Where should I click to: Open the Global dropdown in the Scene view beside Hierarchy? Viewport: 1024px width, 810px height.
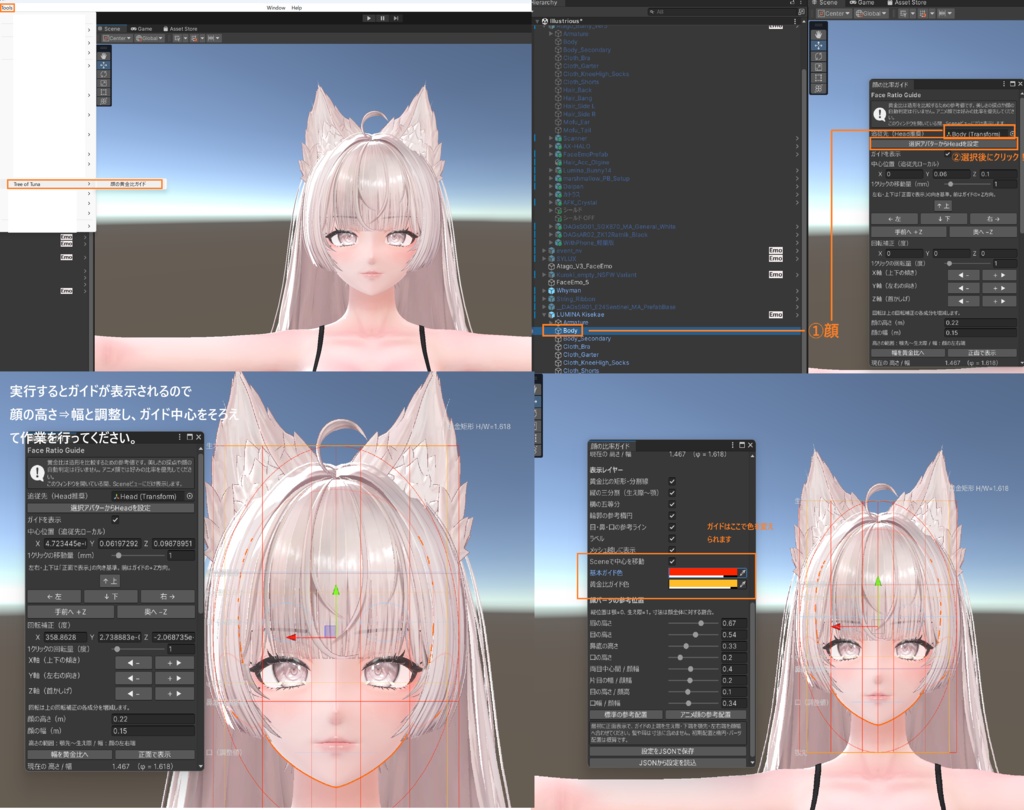click(x=871, y=13)
